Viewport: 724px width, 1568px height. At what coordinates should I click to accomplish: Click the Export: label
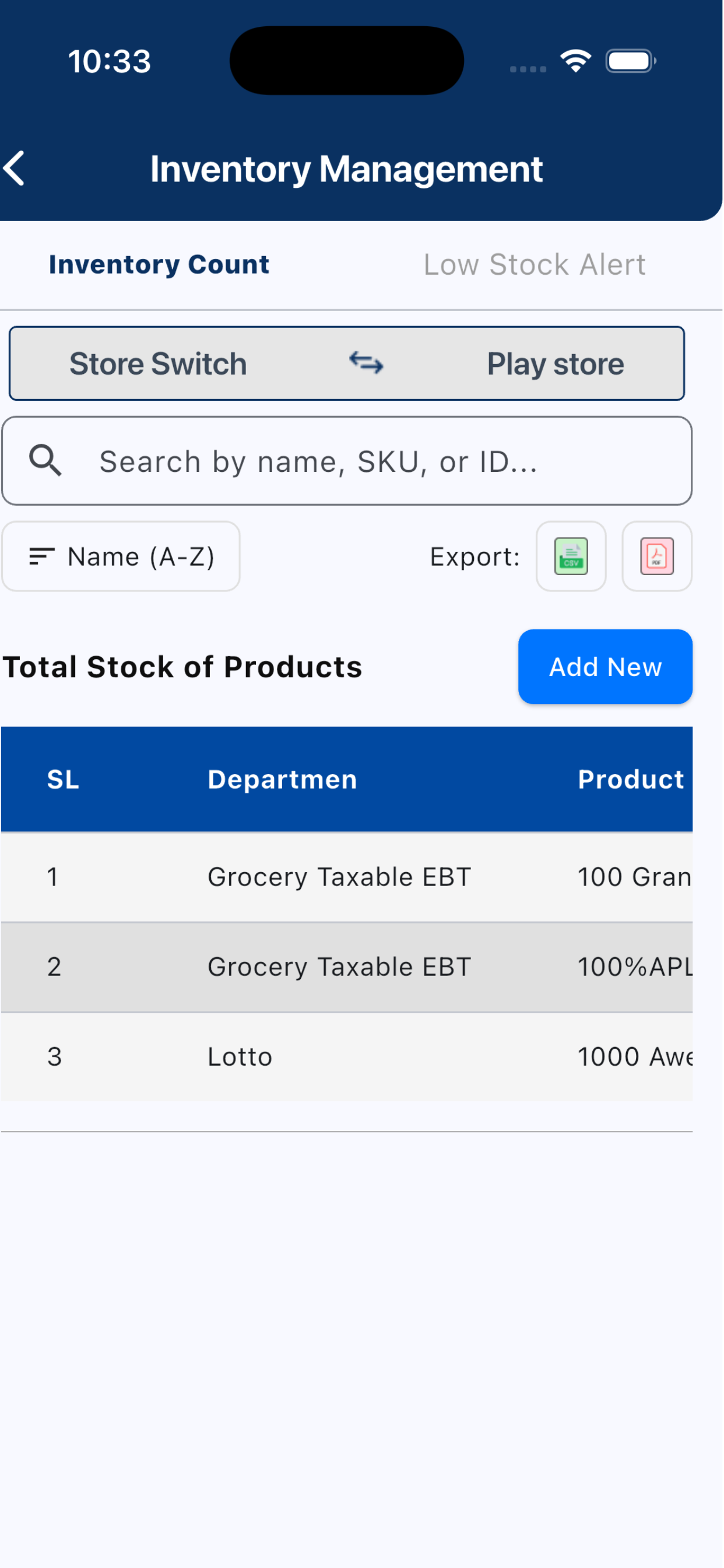pos(475,556)
